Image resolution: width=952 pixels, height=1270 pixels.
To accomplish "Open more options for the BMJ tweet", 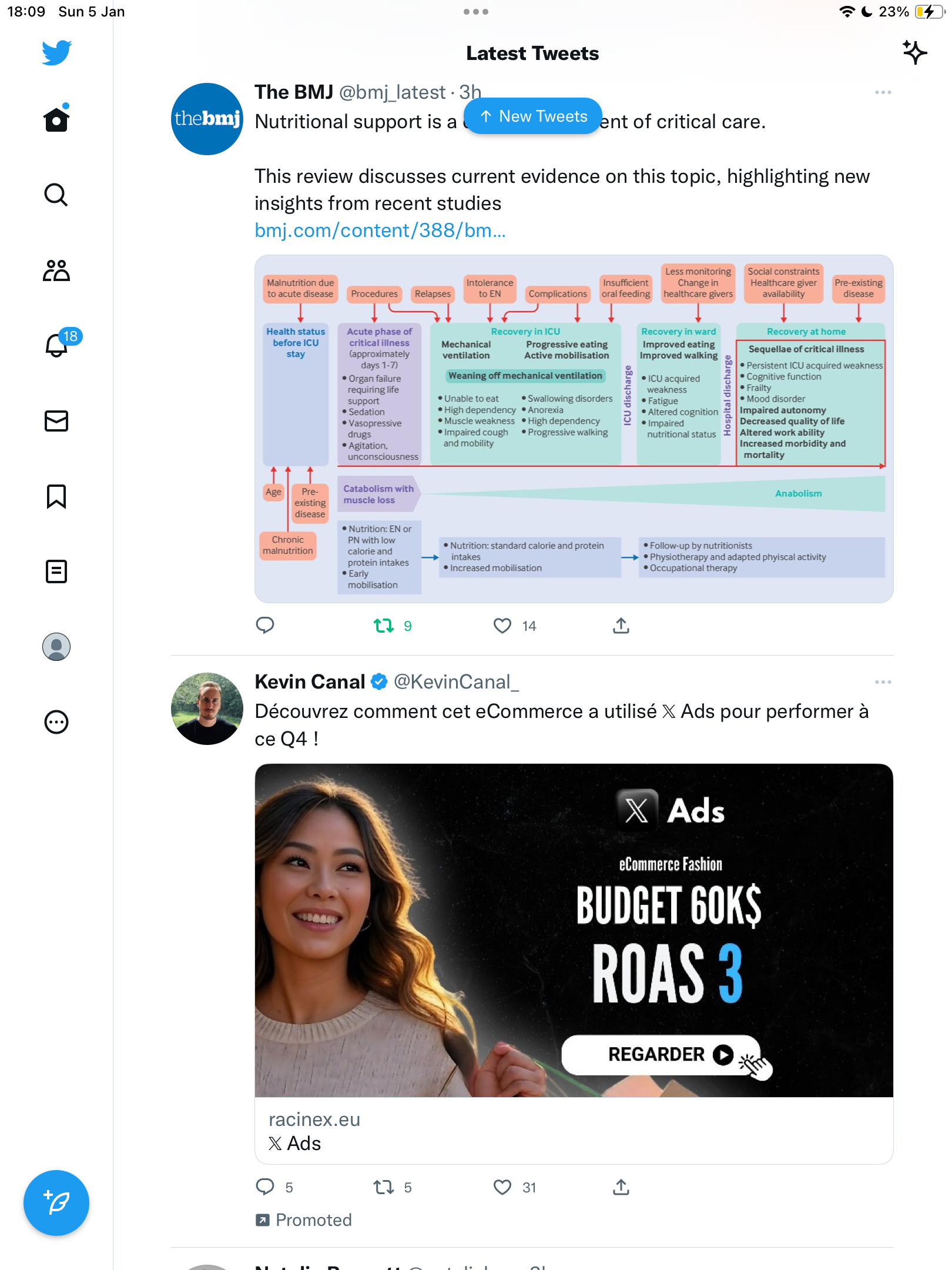I will (883, 92).
